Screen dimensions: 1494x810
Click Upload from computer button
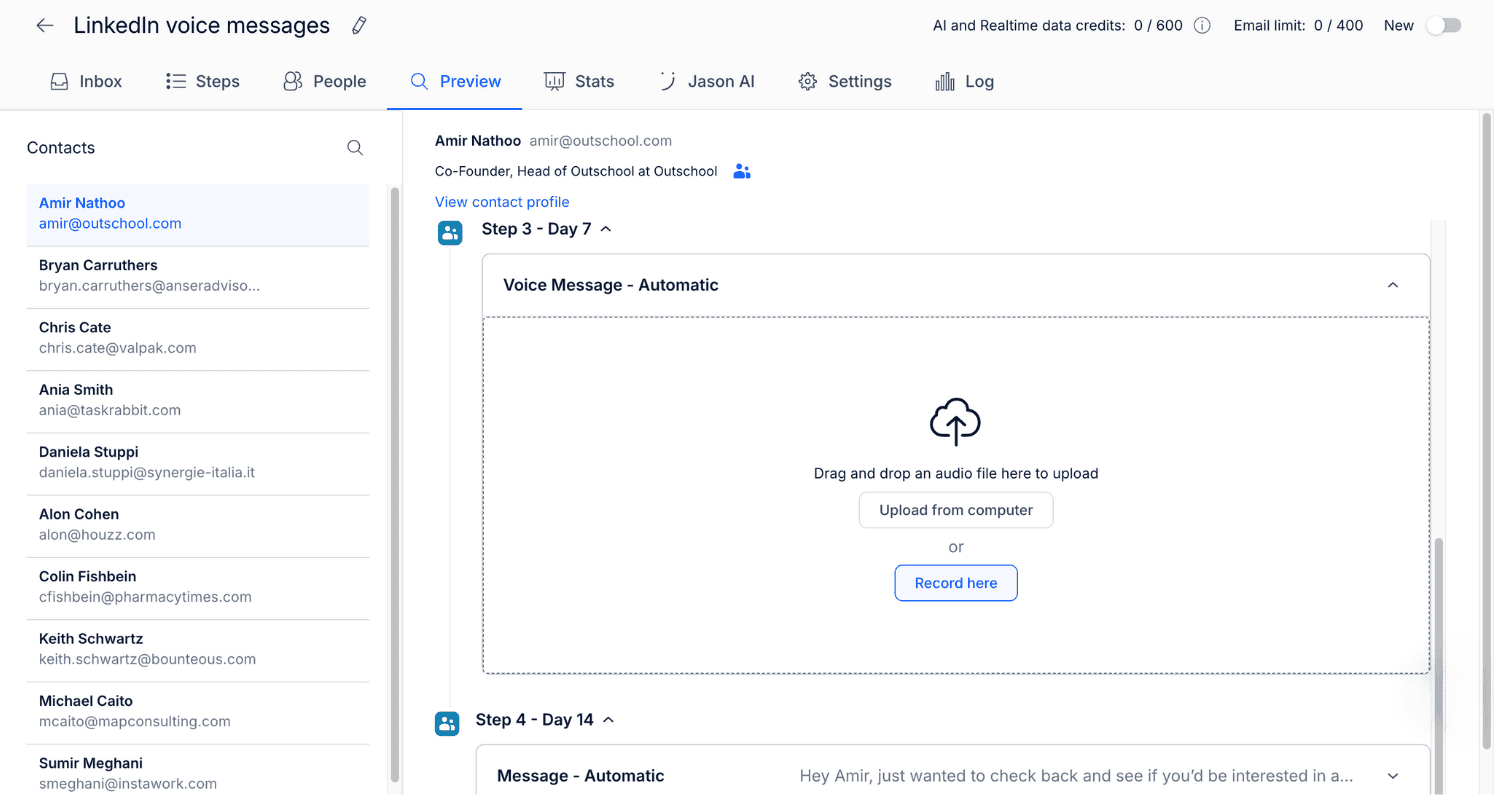coord(955,510)
